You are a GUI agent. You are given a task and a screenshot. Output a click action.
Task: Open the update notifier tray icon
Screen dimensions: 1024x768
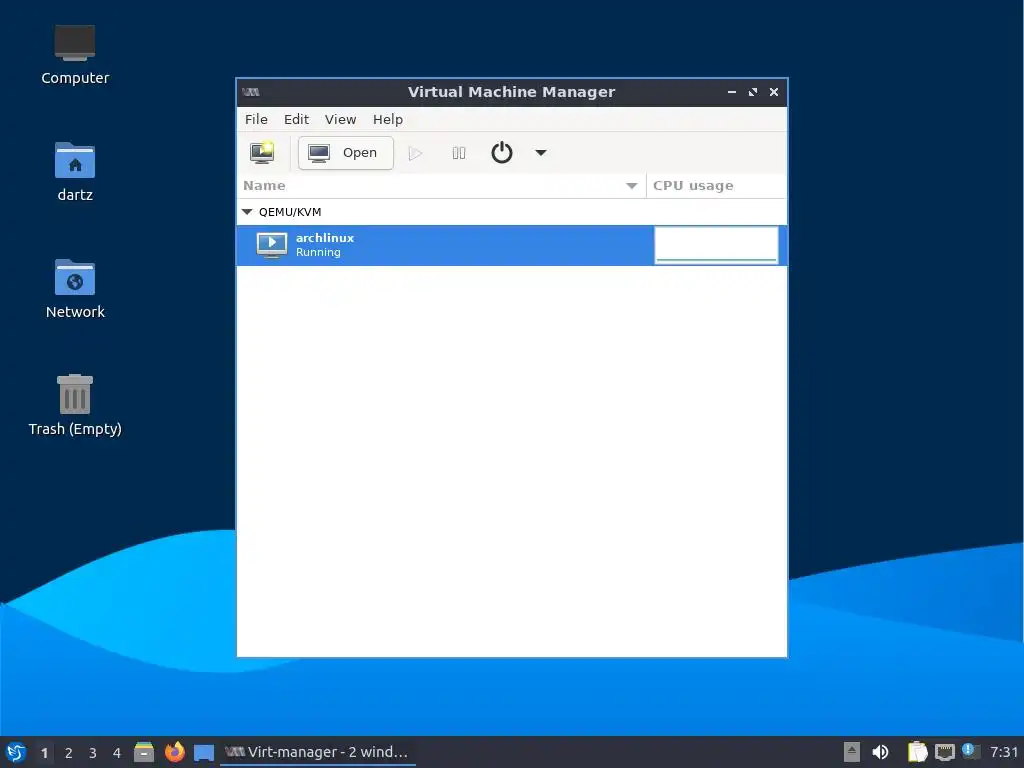click(x=970, y=751)
